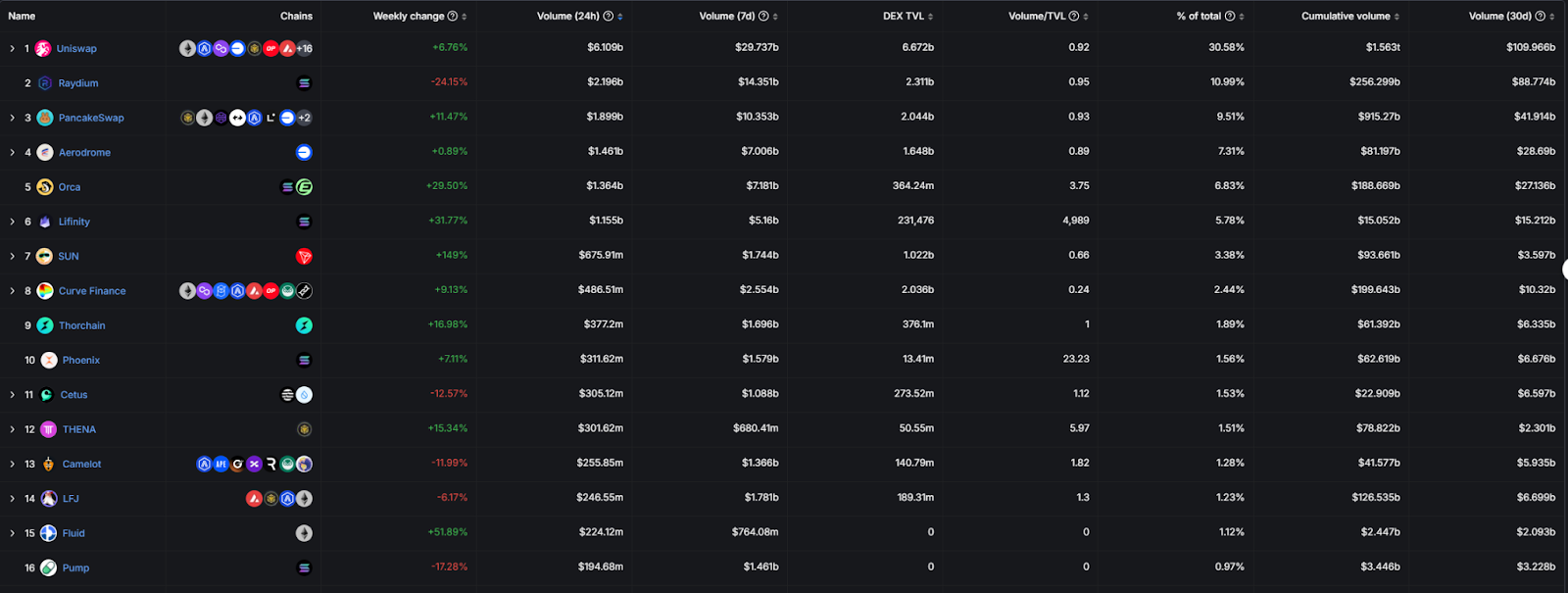Click the +2 chains badge for PancakeSwap
The height and width of the screenshot is (593, 1568).
pyautogui.click(x=304, y=118)
